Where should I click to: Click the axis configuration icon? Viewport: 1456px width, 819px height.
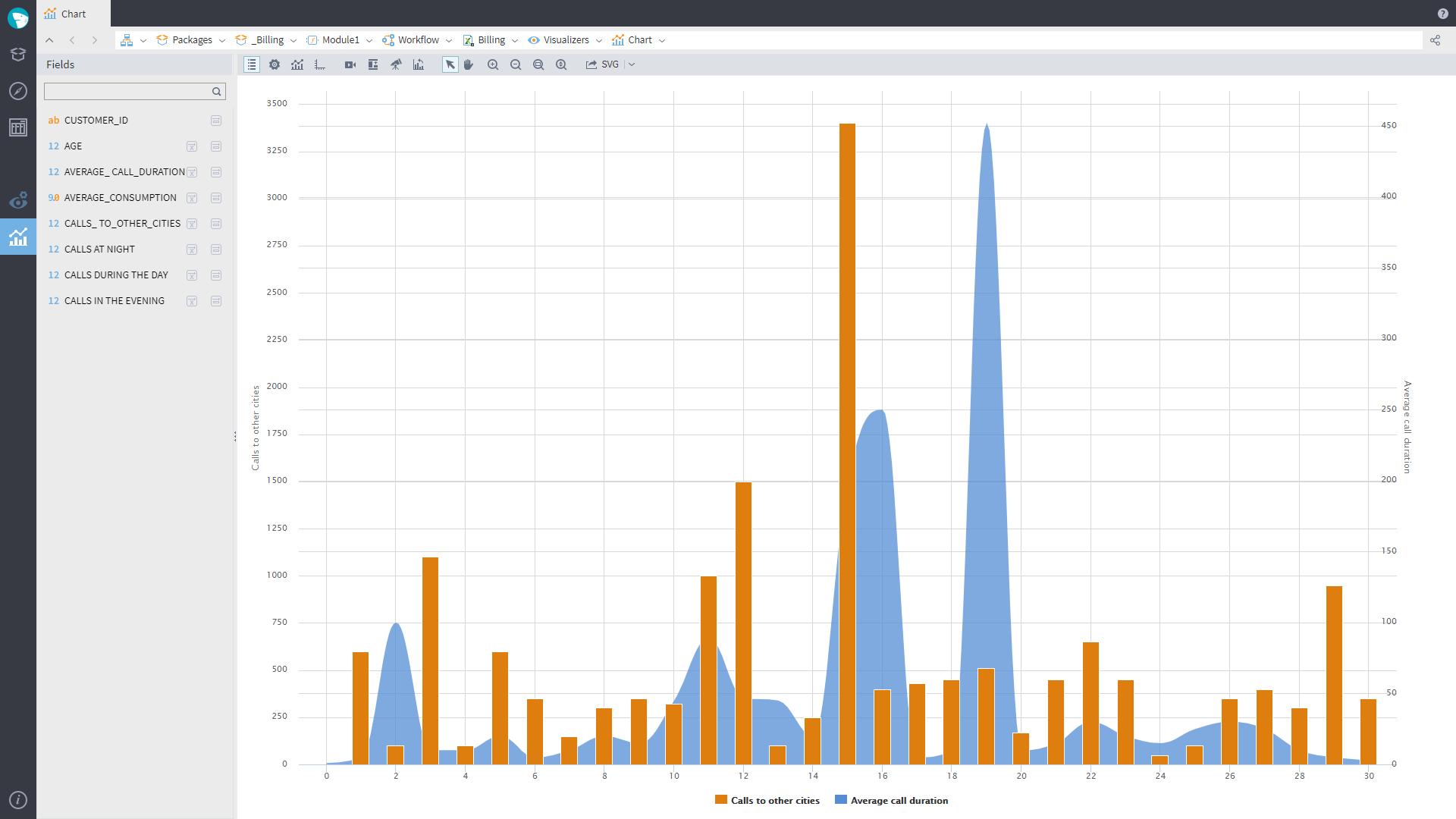(320, 64)
